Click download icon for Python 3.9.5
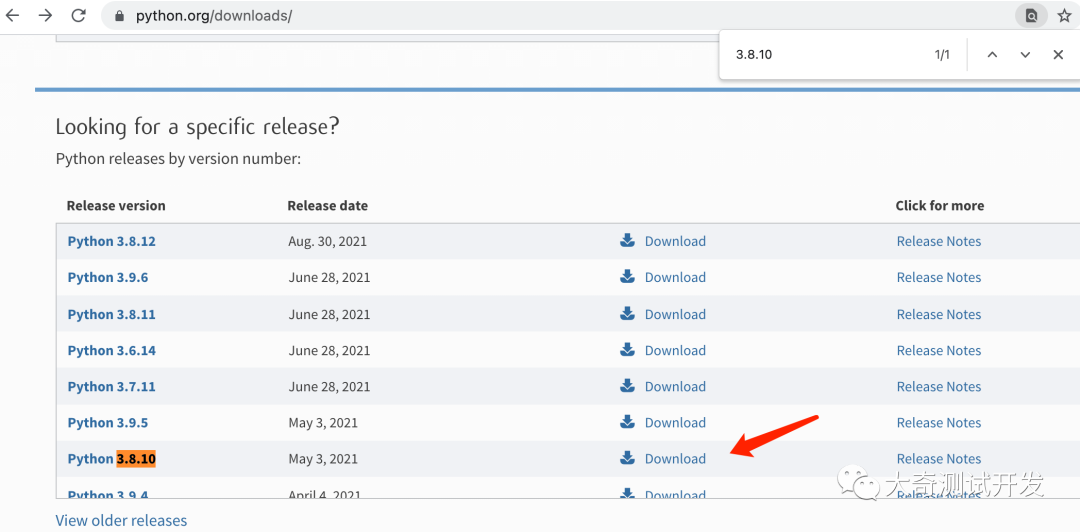 tap(627, 422)
